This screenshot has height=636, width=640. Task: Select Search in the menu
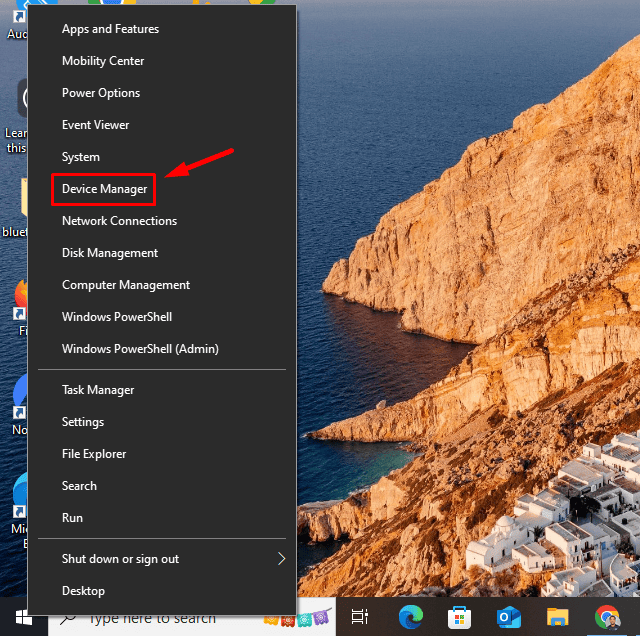(x=162, y=486)
